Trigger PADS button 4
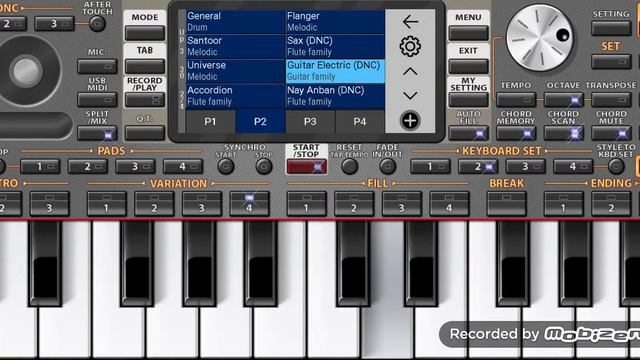The height and width of the screenshot is (360, 640). [183, 167]
